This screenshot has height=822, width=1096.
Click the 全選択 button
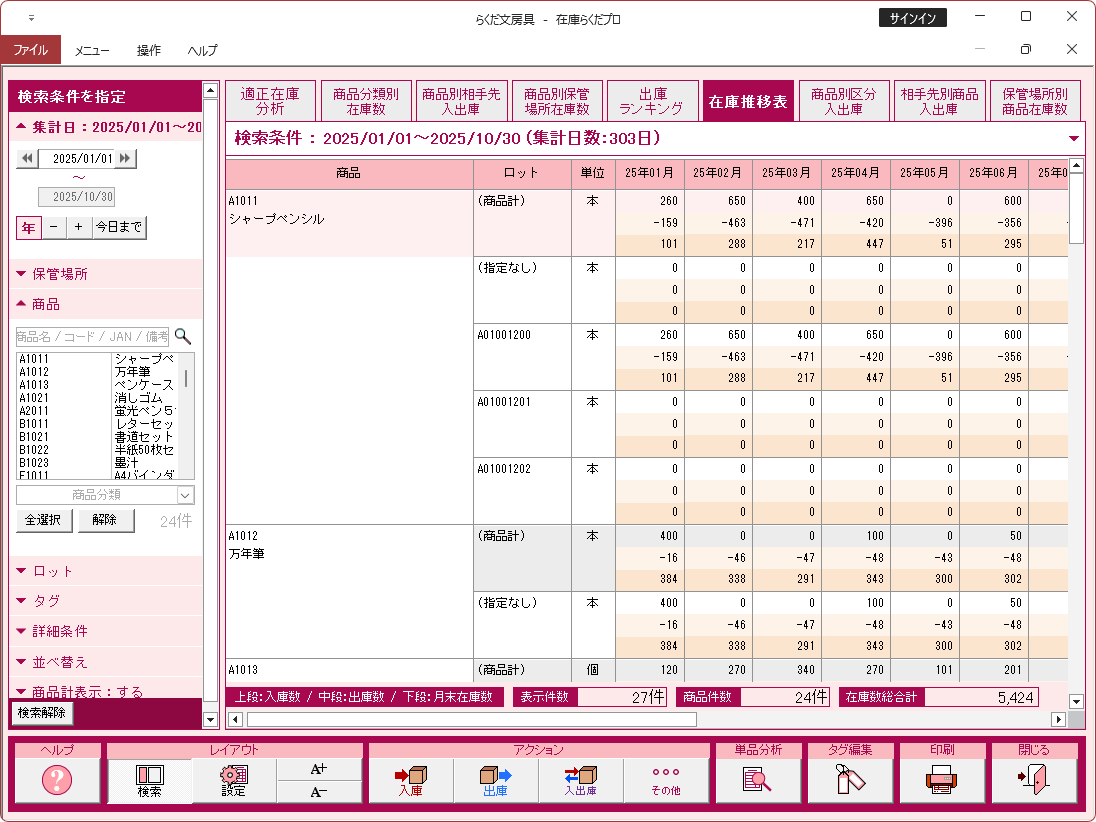point(44,520)
